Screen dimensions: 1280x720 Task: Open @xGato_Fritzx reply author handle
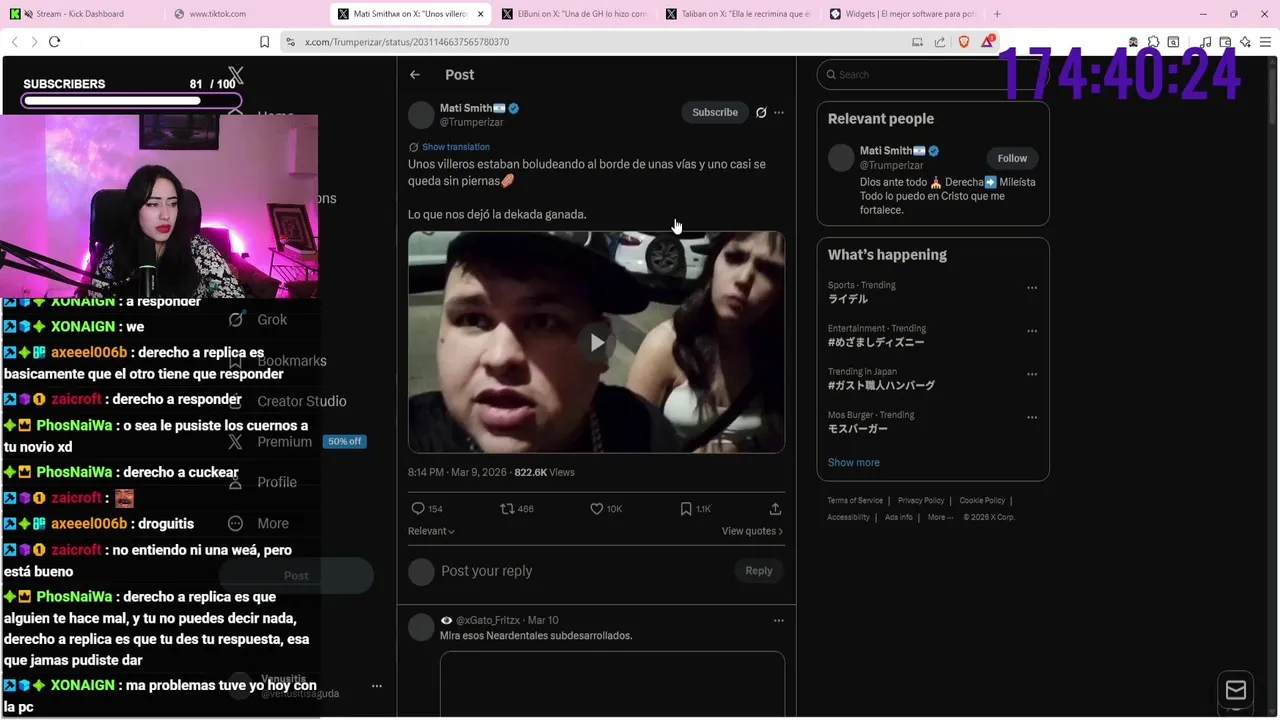pyautogui.click(x=489, y=621)
